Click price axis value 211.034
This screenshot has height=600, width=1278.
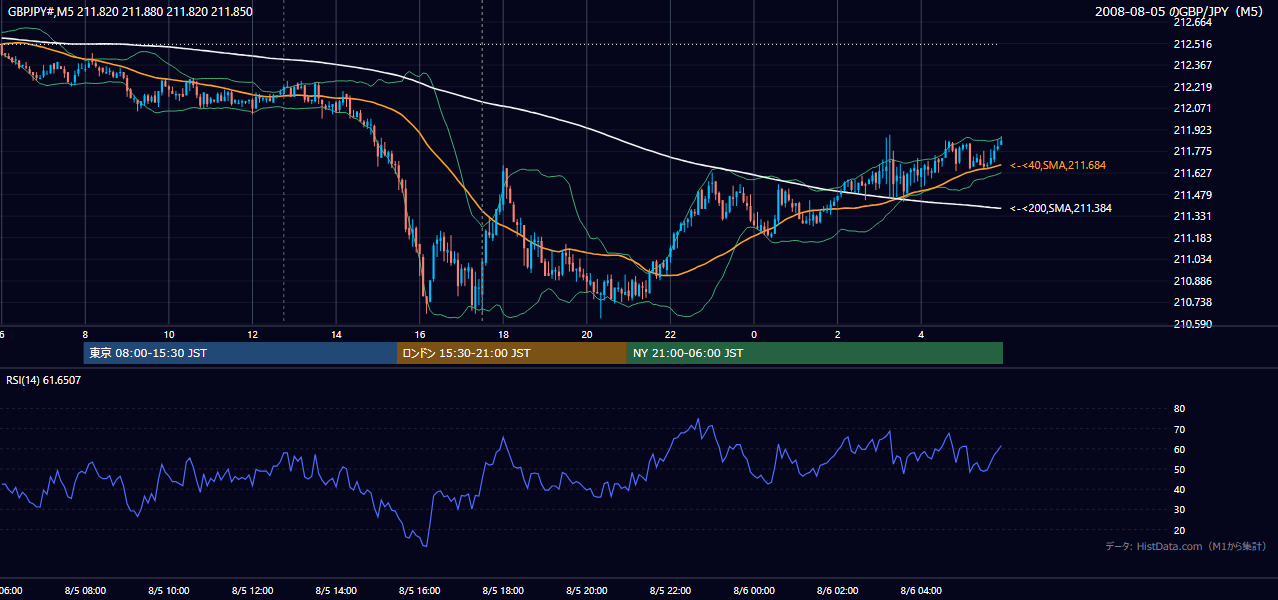click(x=1192, y=259)
